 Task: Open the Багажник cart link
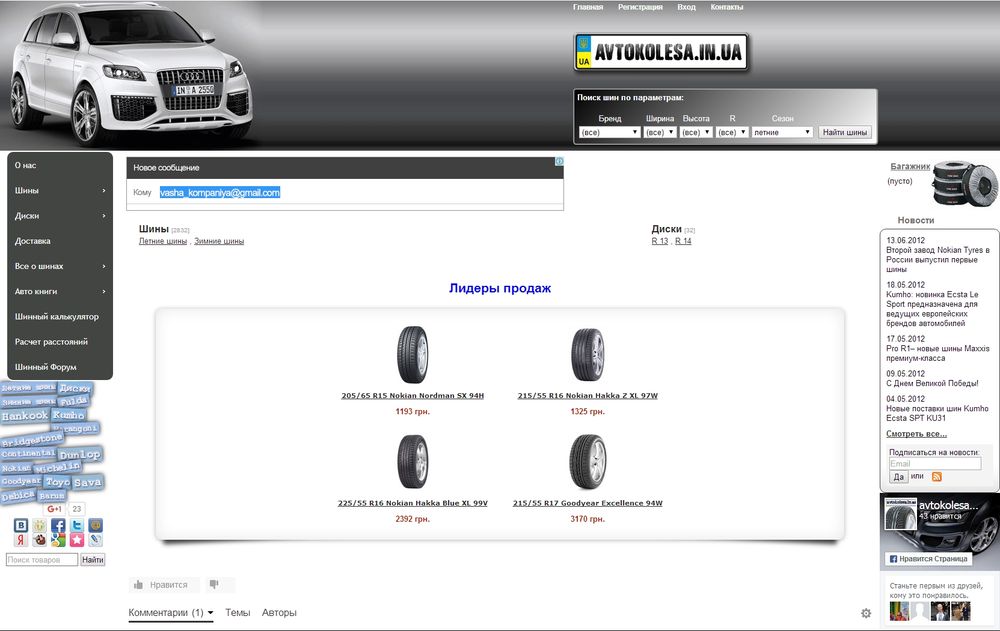[x=910, y=167]
